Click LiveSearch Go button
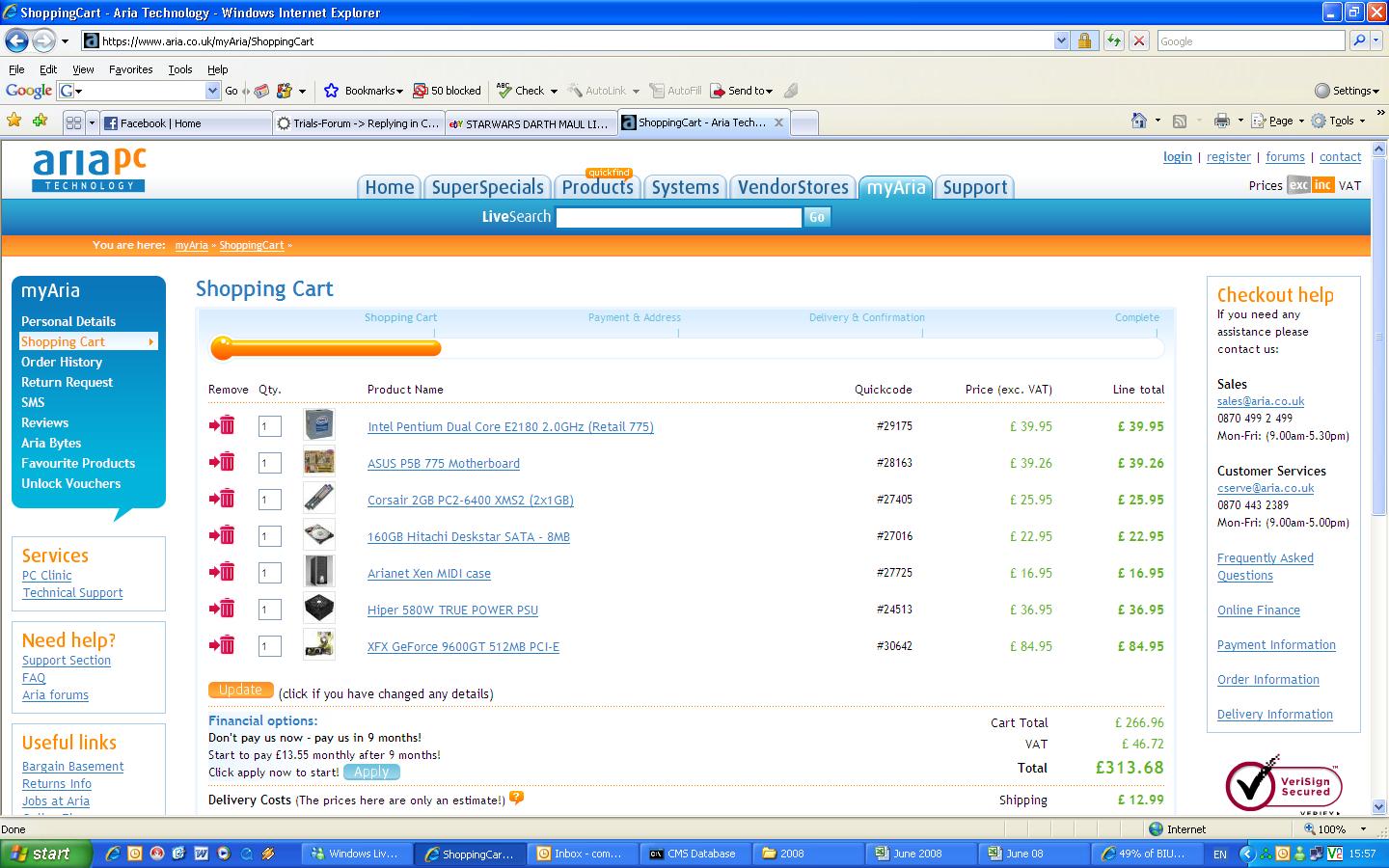Image resolution: width=1389 pixels, height=868 pixels. (816, 217)
